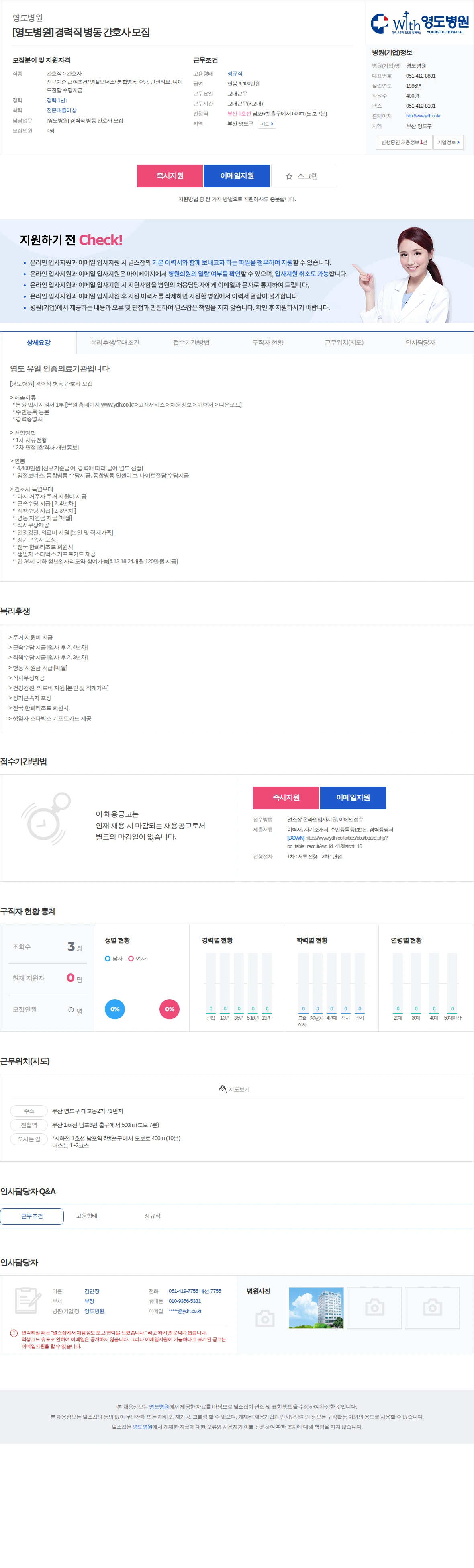Switch to the 상세요강 tab
The height and width of the screenshot is (1568, 474).
(x=38, y=343)
